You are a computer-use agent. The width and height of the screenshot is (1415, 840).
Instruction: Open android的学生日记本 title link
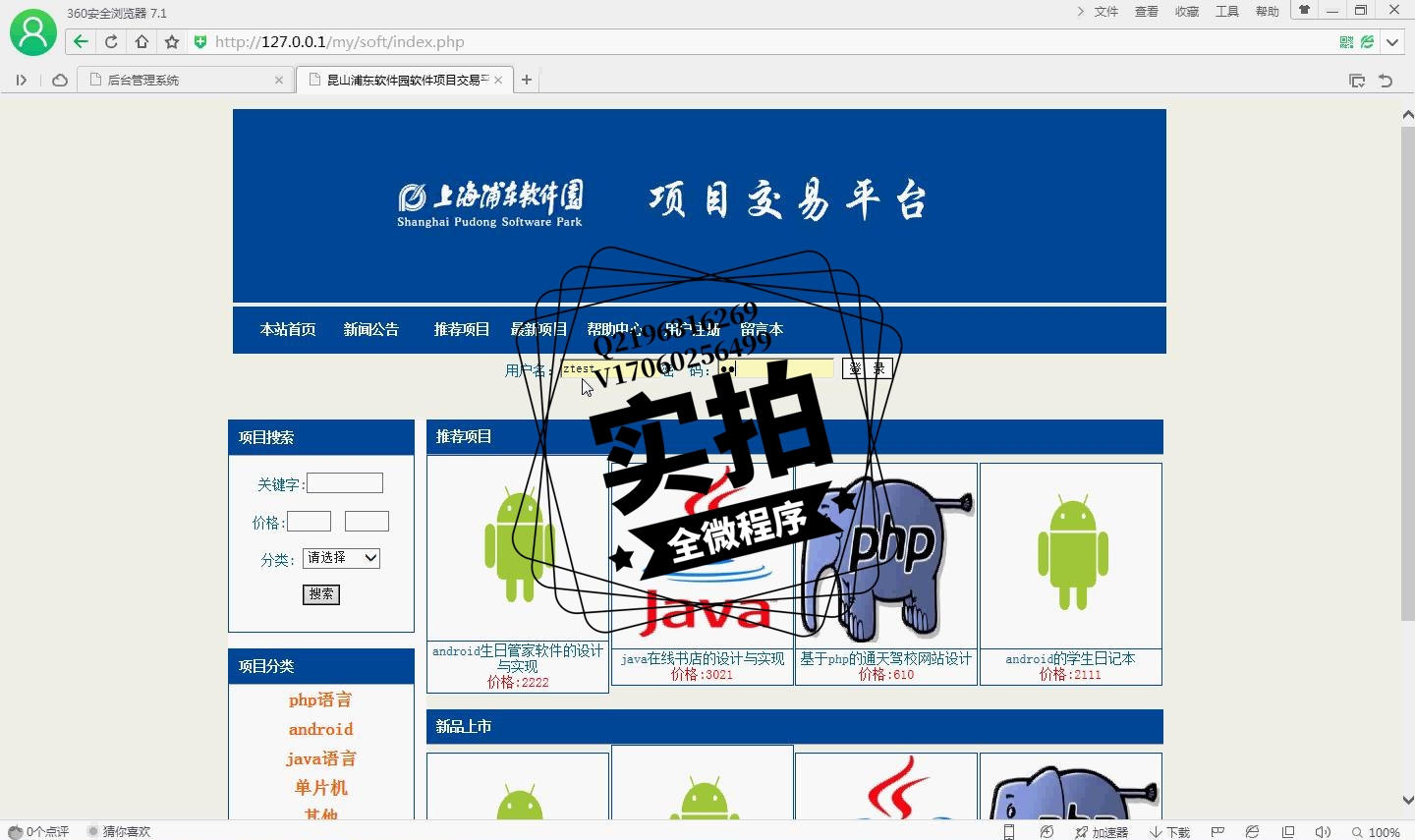point(1070,658)
